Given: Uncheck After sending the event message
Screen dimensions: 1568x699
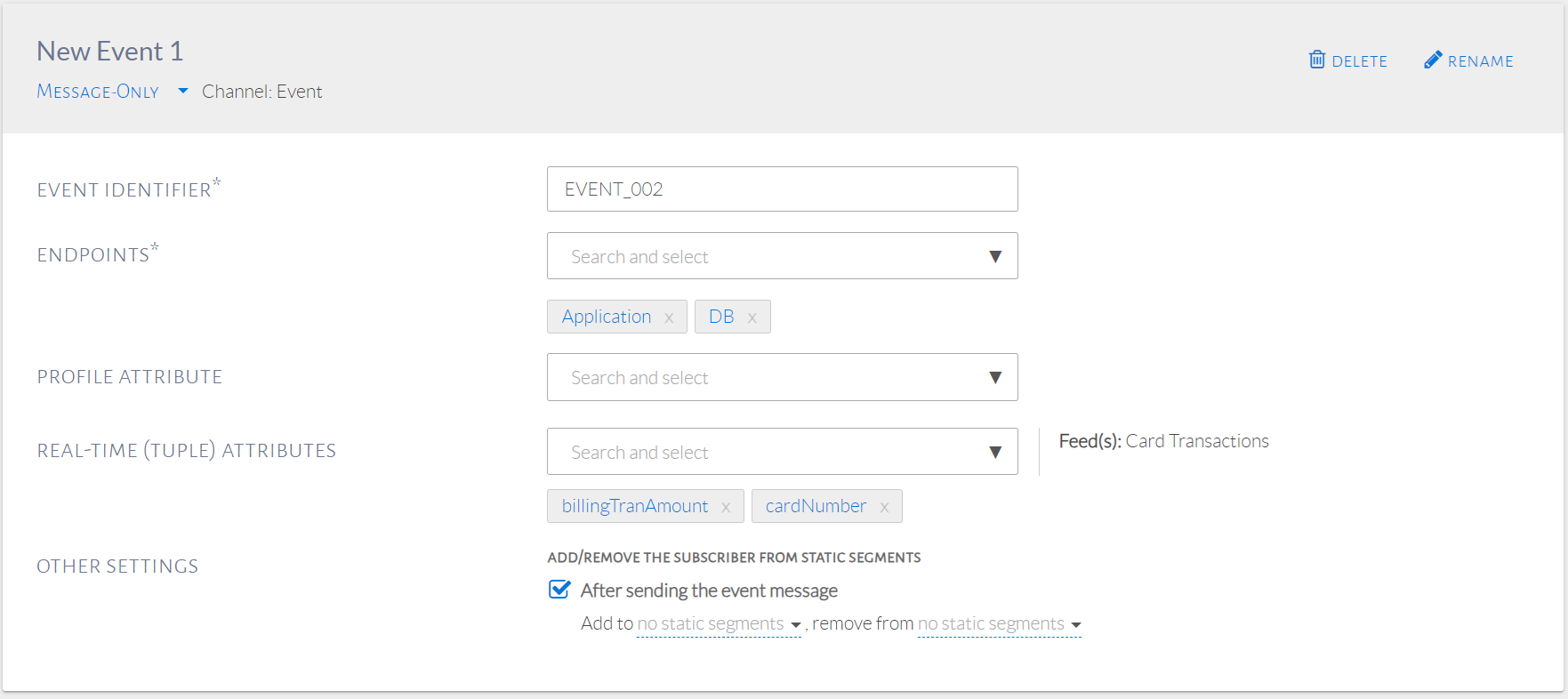Looking at the screenshot, I should [559, 590].
